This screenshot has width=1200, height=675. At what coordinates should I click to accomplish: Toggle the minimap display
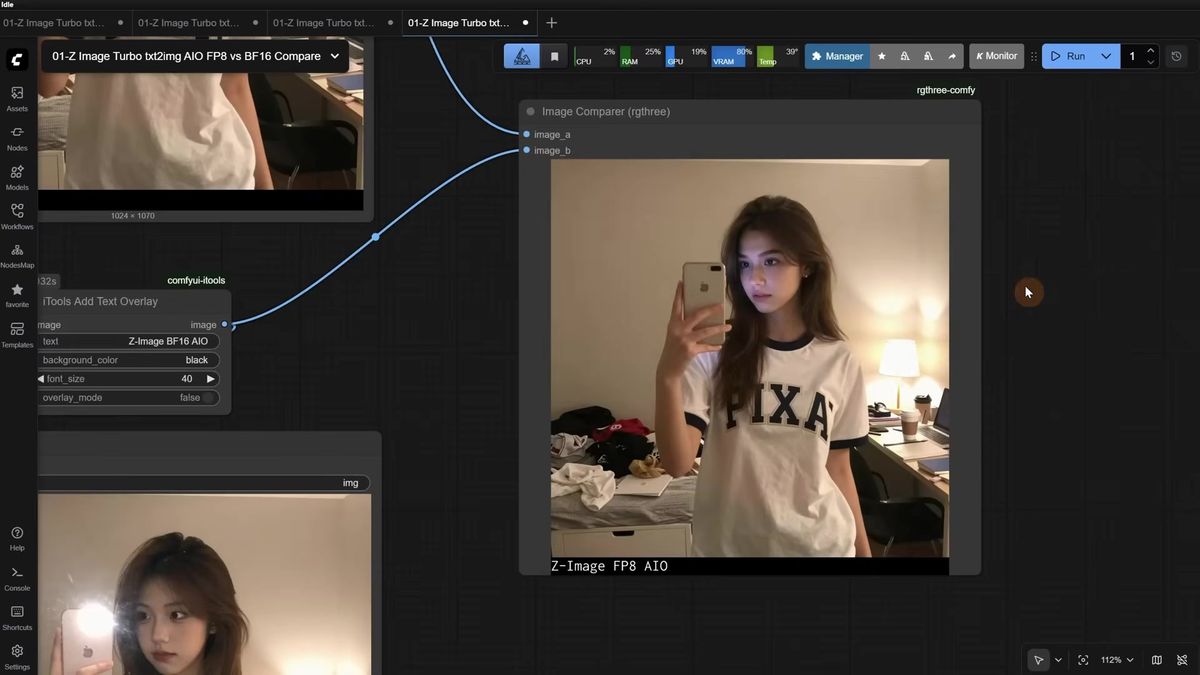pos(1157,660)
